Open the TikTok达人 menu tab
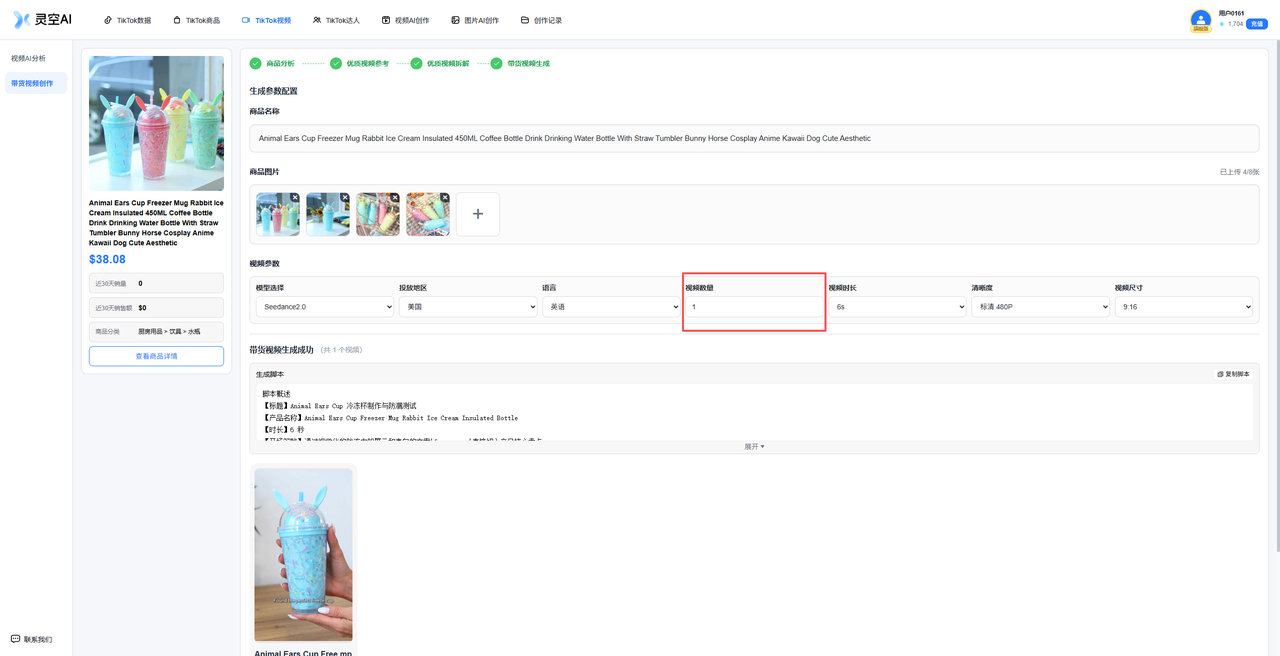Viewport: 1280px width, 656px height. tap(336, 20)
